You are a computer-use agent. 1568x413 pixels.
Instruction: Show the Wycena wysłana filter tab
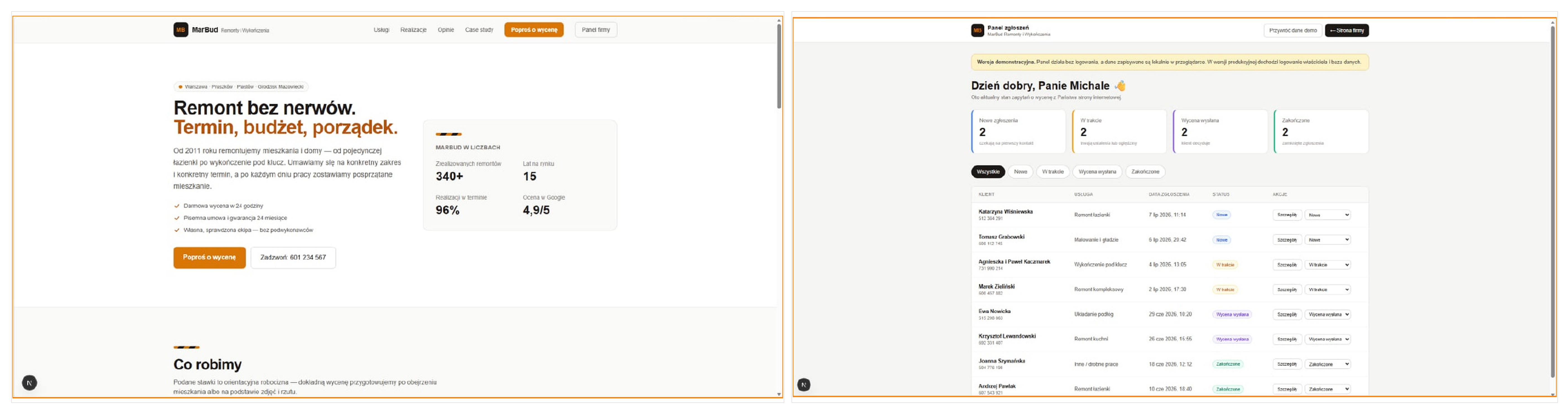(x=1097, y=172)
